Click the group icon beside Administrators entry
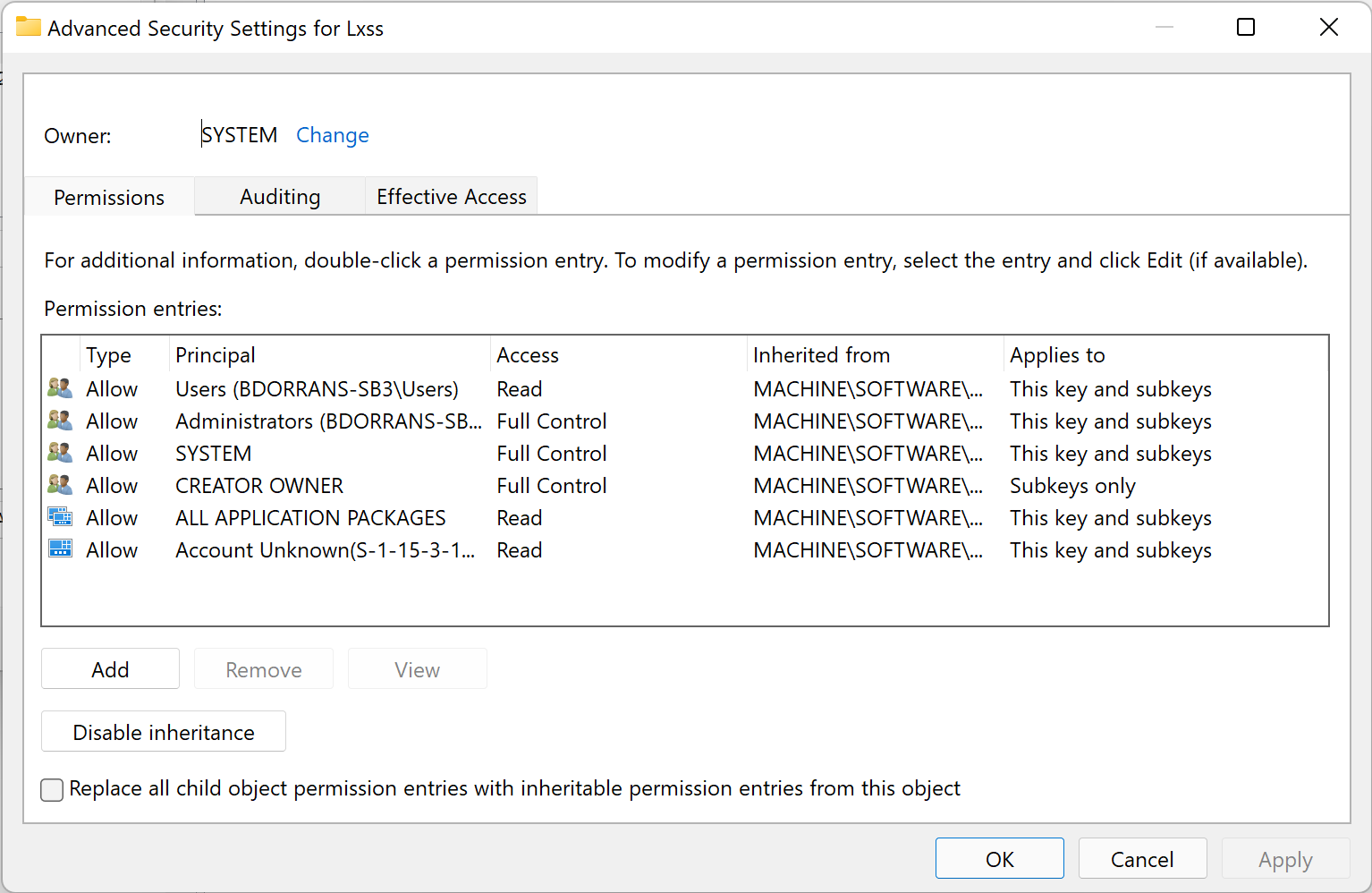Screen dimensions: 1372x893 (x=60, y=420)
